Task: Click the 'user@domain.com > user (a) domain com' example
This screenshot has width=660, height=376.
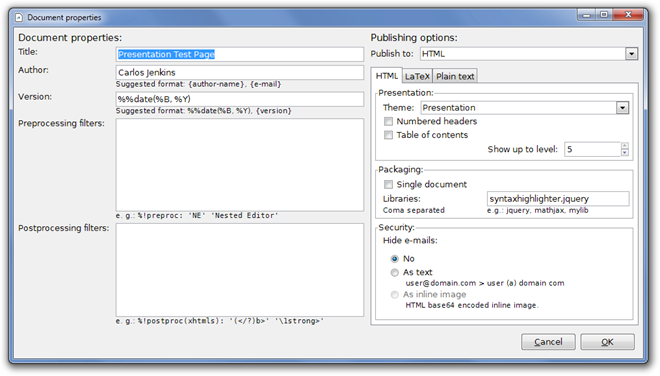Action: (485, 283)
